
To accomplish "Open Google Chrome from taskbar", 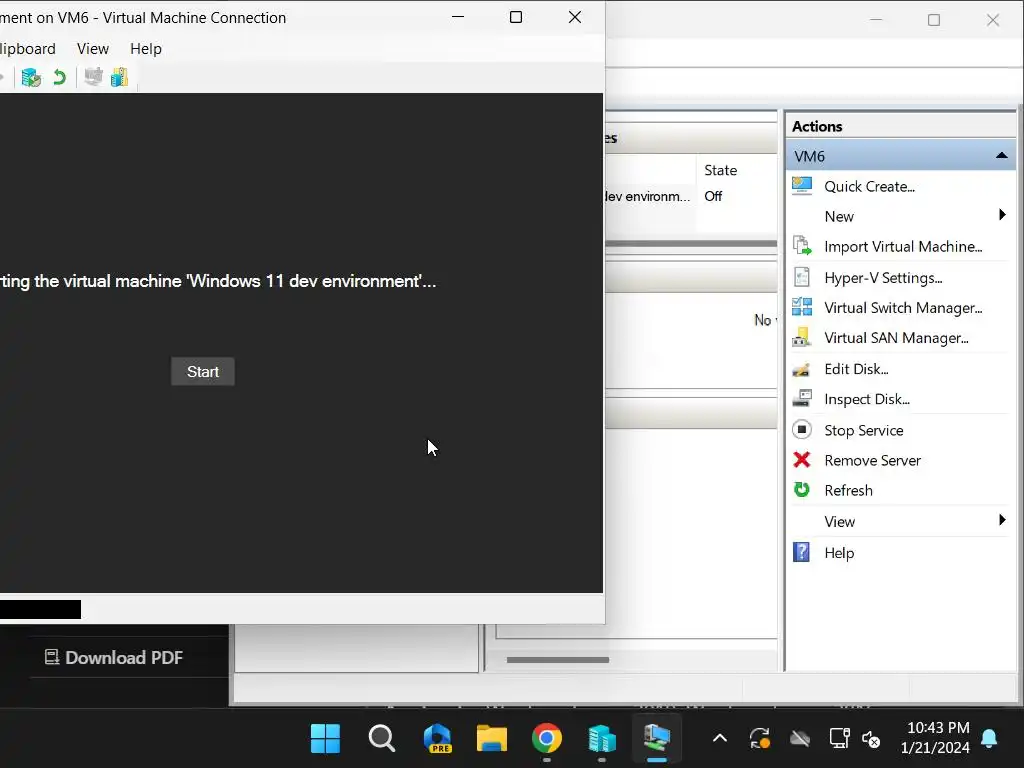I will pos(547,739).
